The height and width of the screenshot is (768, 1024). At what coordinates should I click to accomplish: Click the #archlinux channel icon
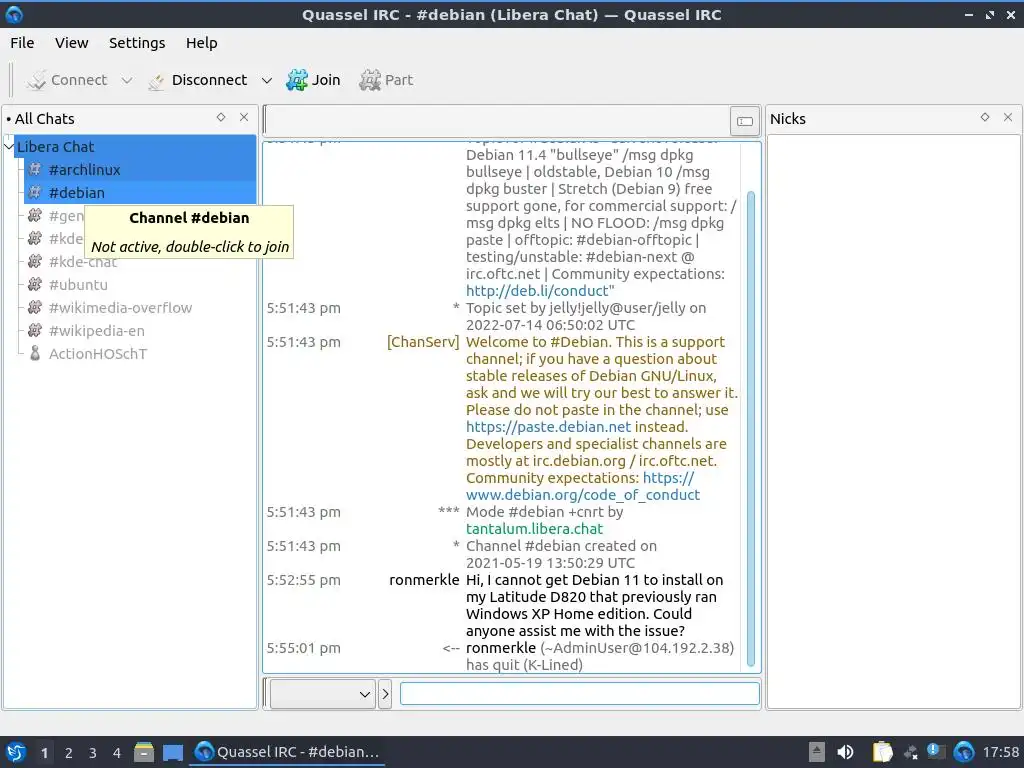coord(35,170)
